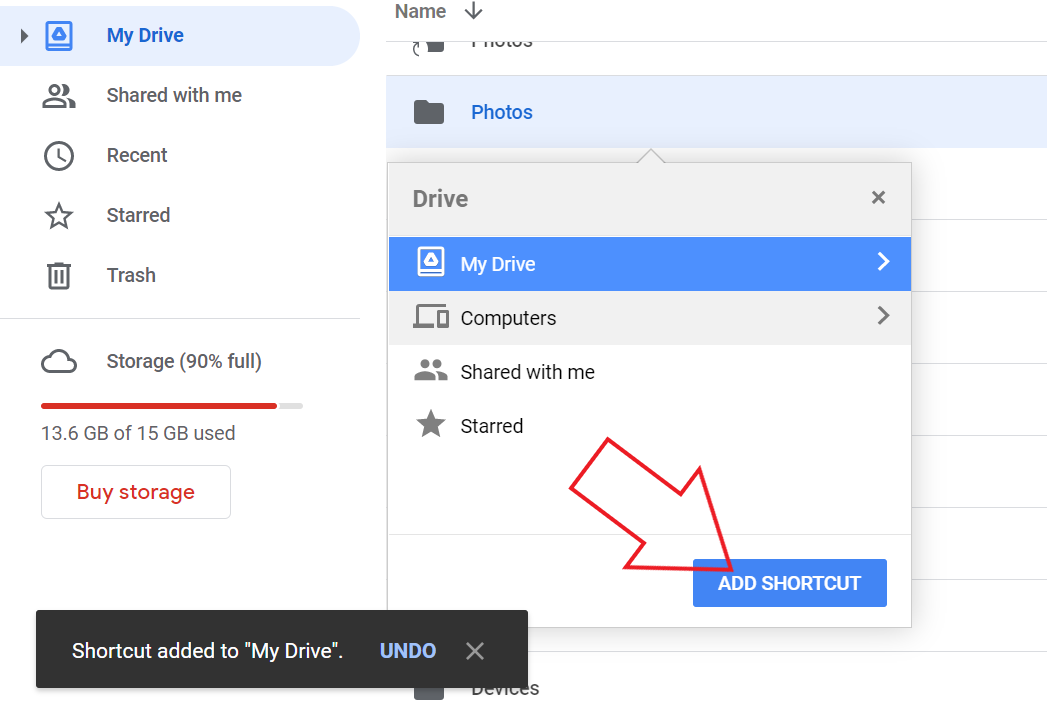Open the Trash view

[132, 276]
